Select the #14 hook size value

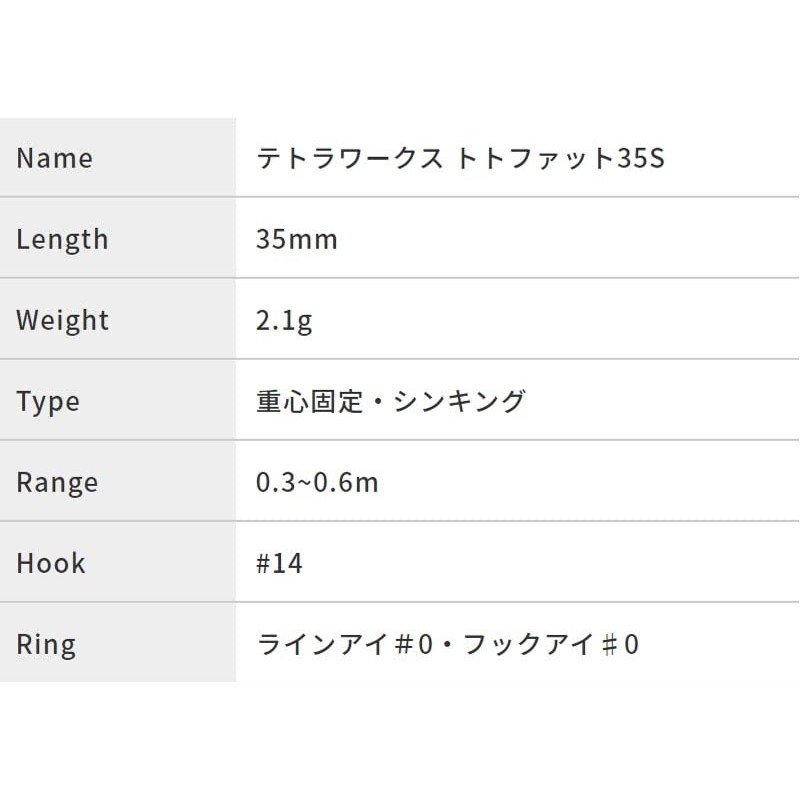pos(279,563)
